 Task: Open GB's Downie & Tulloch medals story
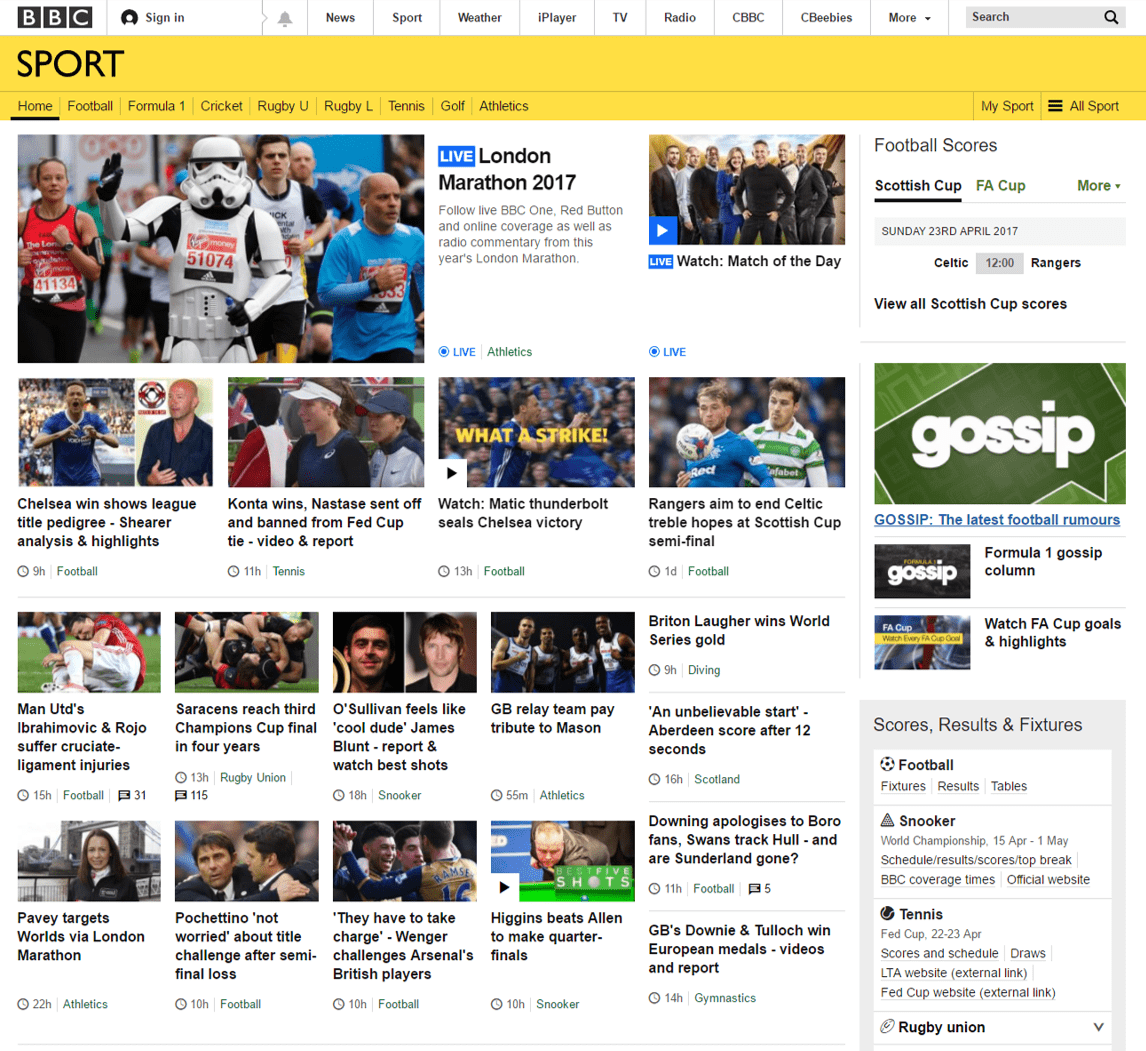click(740, 949)
